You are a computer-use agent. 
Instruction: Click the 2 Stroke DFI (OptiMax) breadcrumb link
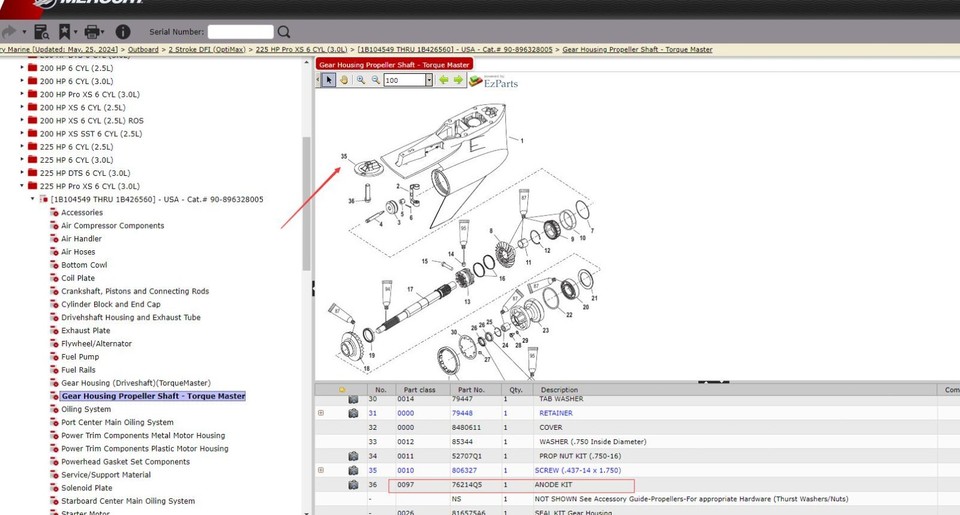tap(209, 49)
